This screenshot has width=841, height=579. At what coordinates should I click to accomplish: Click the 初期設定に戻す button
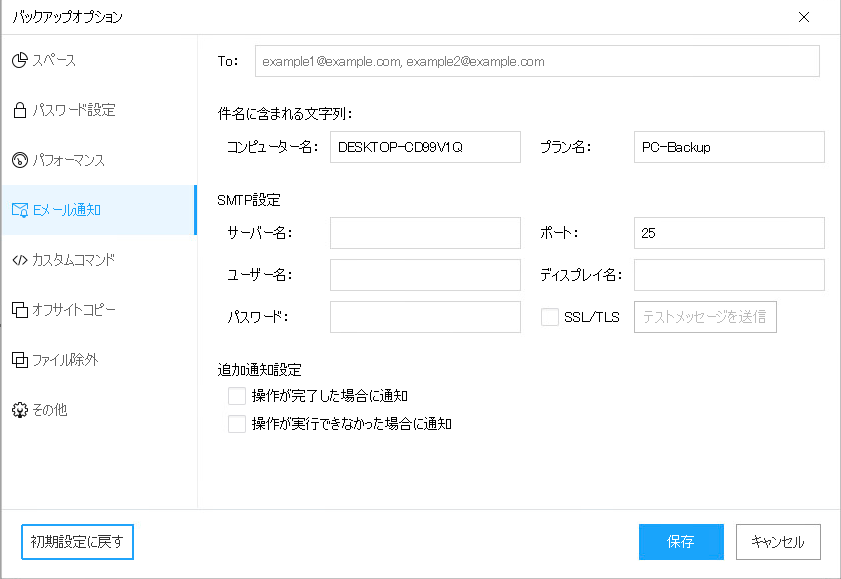(x=77, y=541)
